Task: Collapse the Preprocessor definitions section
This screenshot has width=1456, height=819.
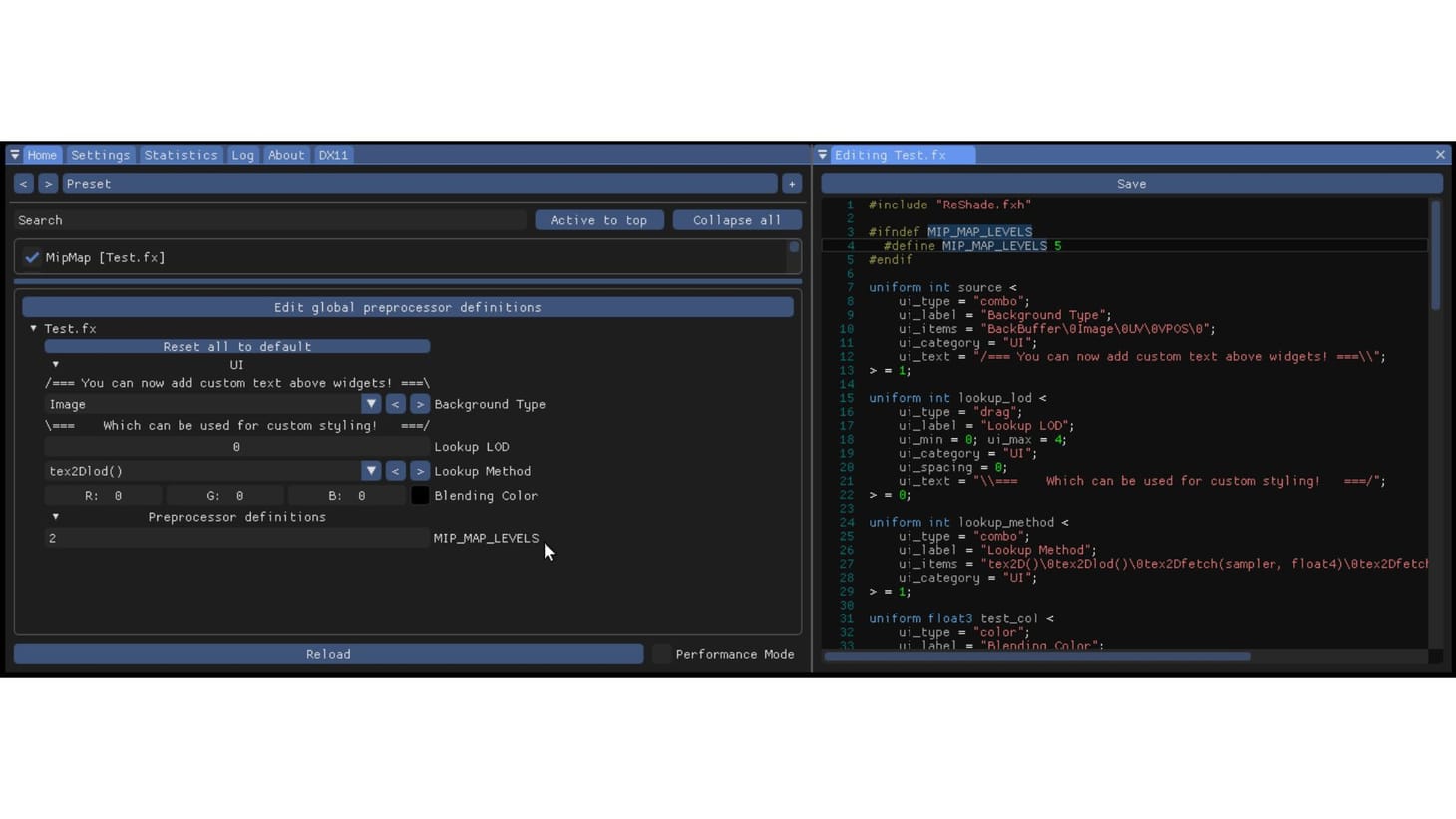Action: click(x=55, y=516)
